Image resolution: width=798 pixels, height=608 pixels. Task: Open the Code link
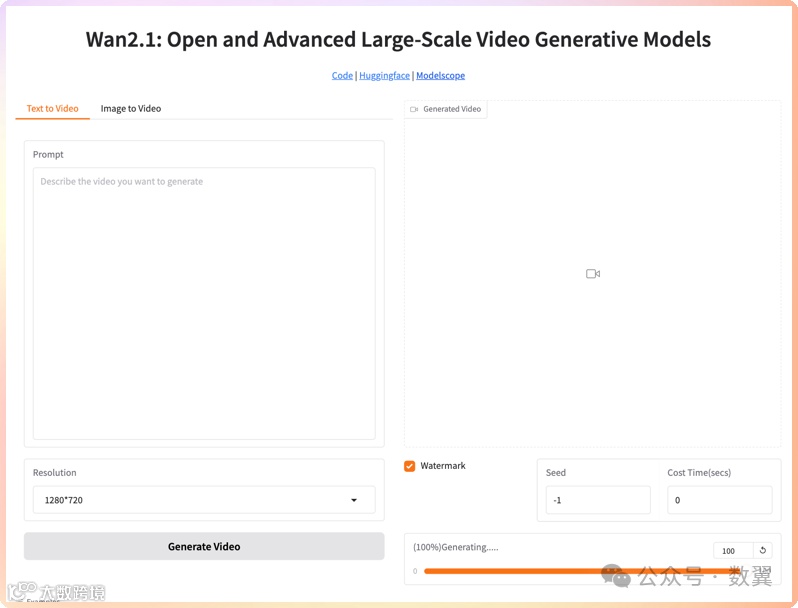pos(342,75)
